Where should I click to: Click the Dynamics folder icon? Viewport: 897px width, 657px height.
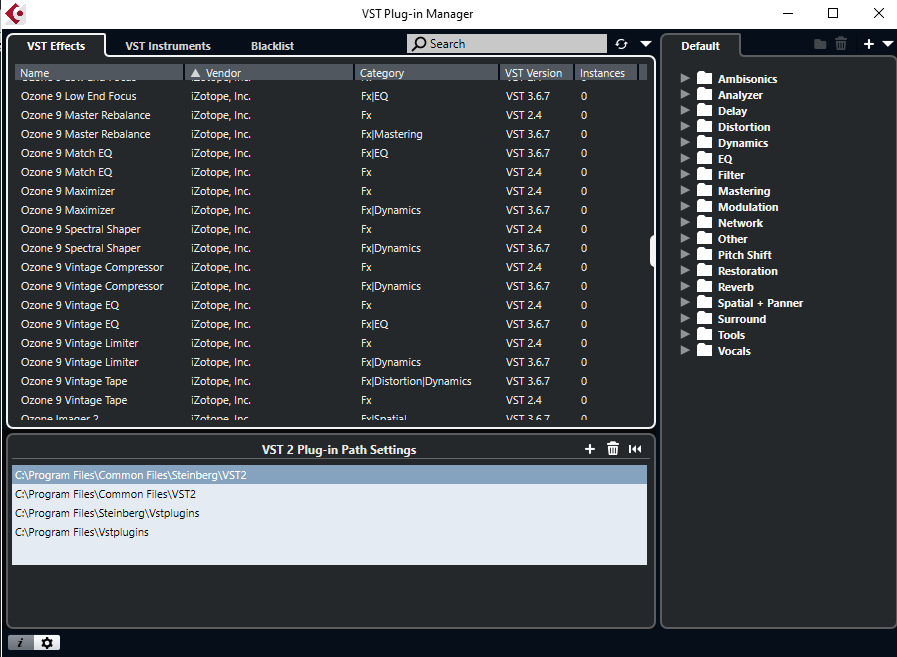[704, 143]
